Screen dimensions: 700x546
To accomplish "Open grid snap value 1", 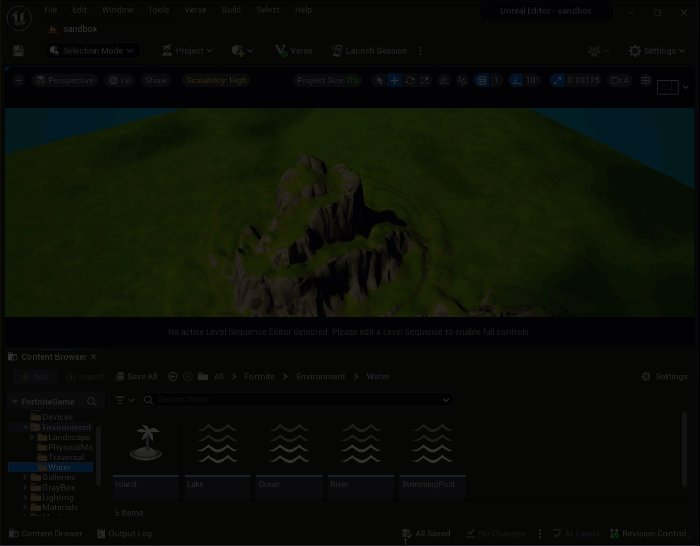I will pyautogui.click(x=496, y=80).
